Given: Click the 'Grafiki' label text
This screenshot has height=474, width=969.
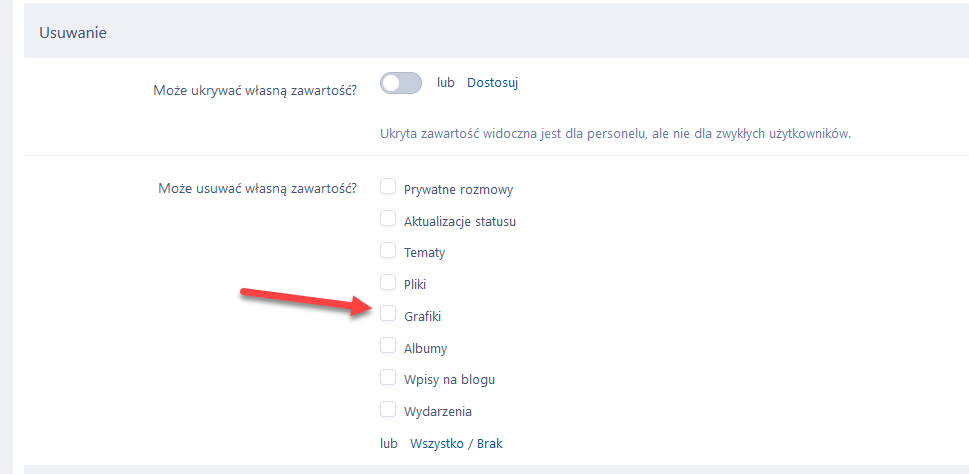Looking at the screenshot, I should pyautogui.click(x=422, y=316).
